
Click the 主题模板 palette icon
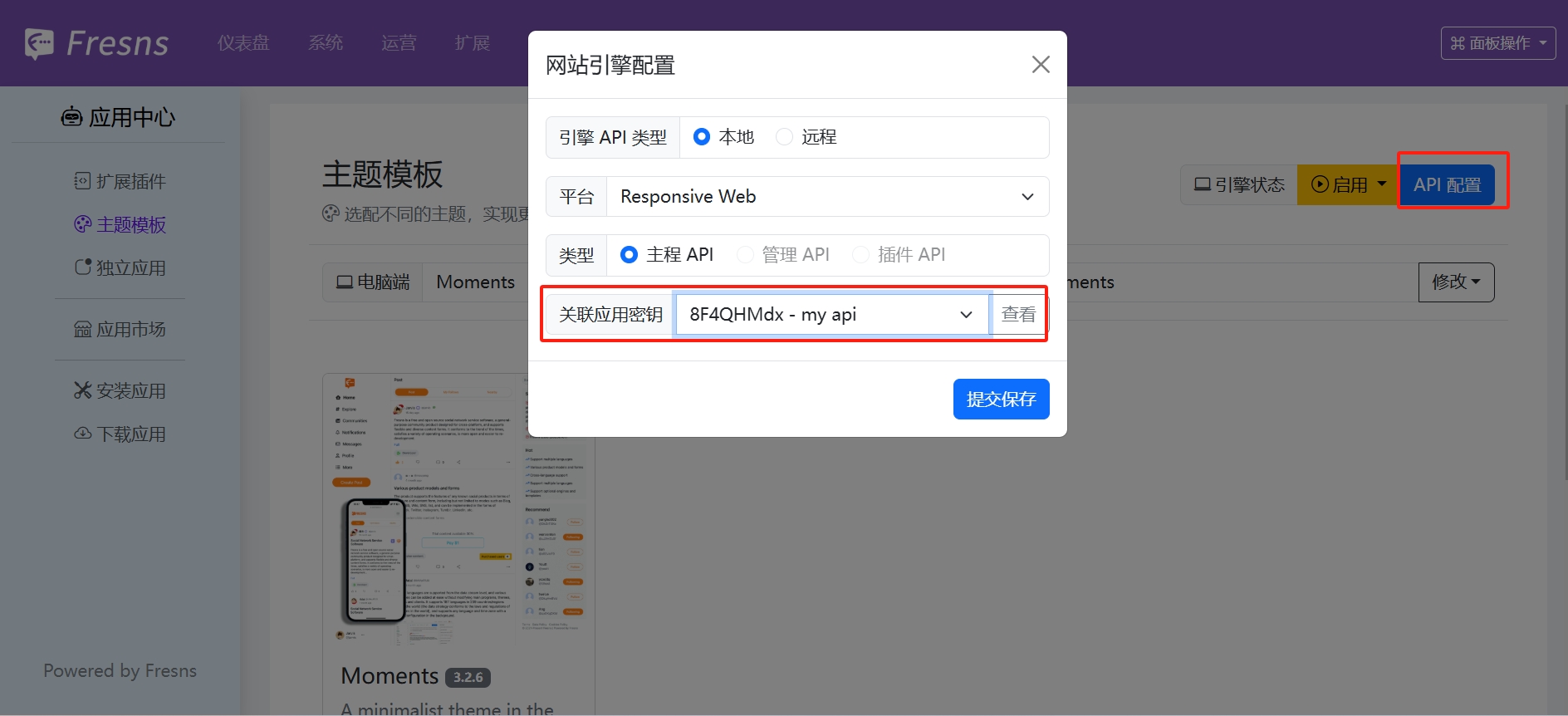pyautogui.click(x=82, y=224)
